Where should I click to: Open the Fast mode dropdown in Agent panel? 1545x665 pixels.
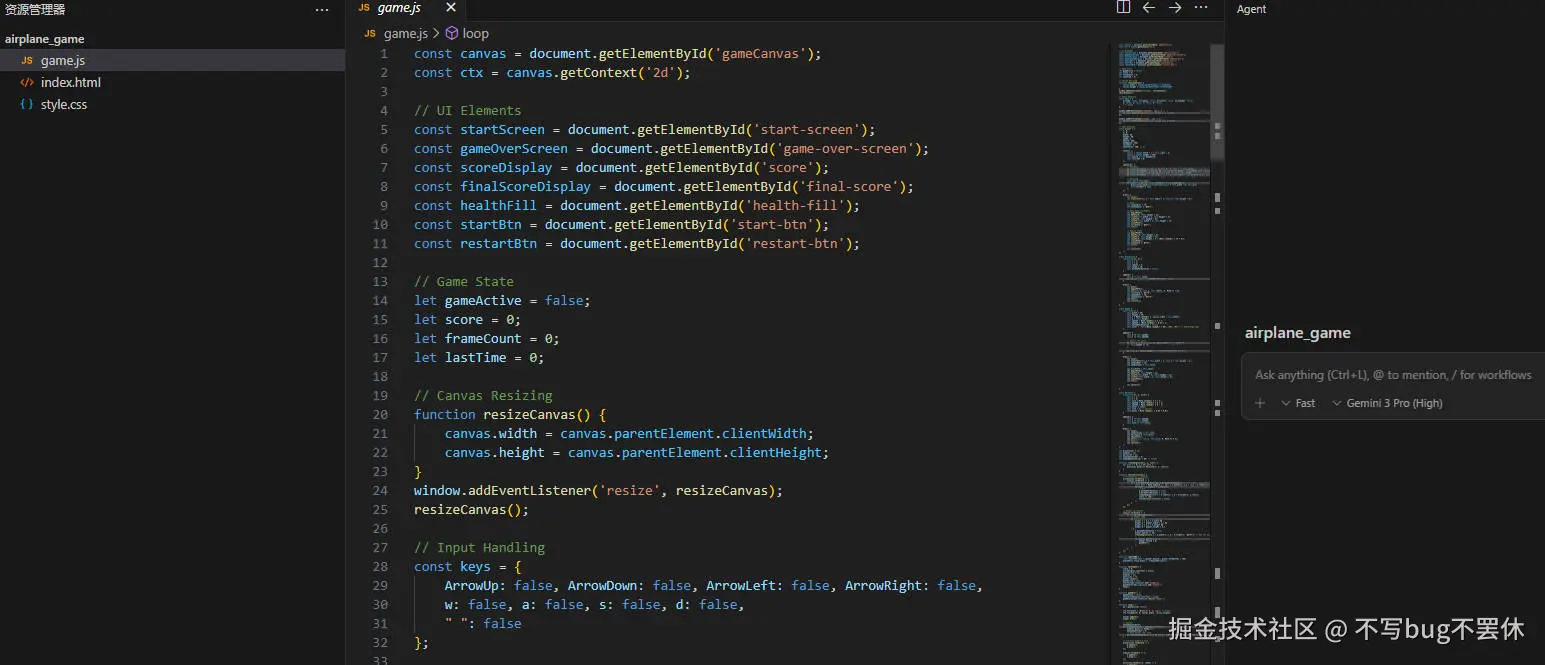pos(1299,403)
